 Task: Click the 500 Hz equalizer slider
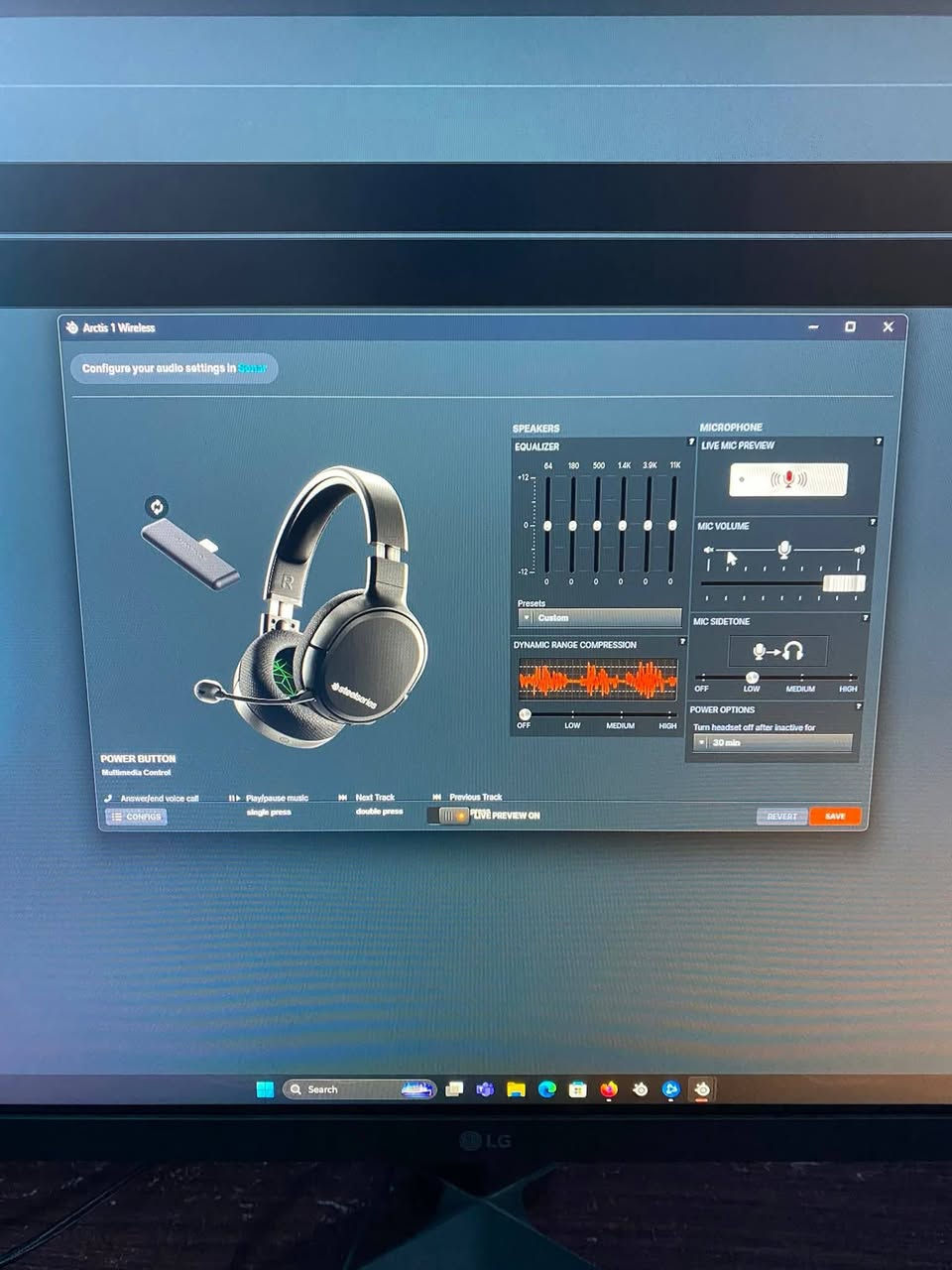tap(598, 525)
